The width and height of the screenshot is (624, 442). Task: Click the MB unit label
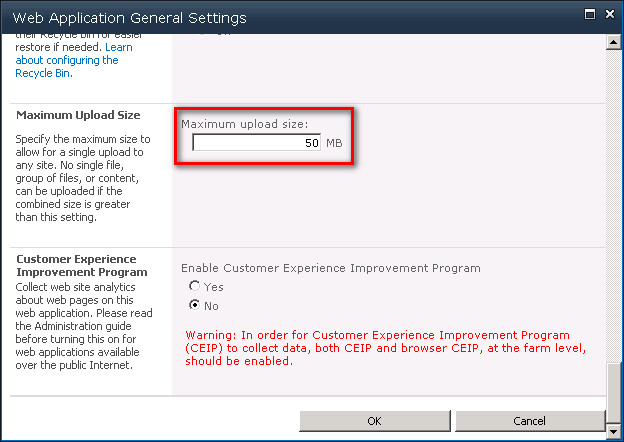point(334,144)
